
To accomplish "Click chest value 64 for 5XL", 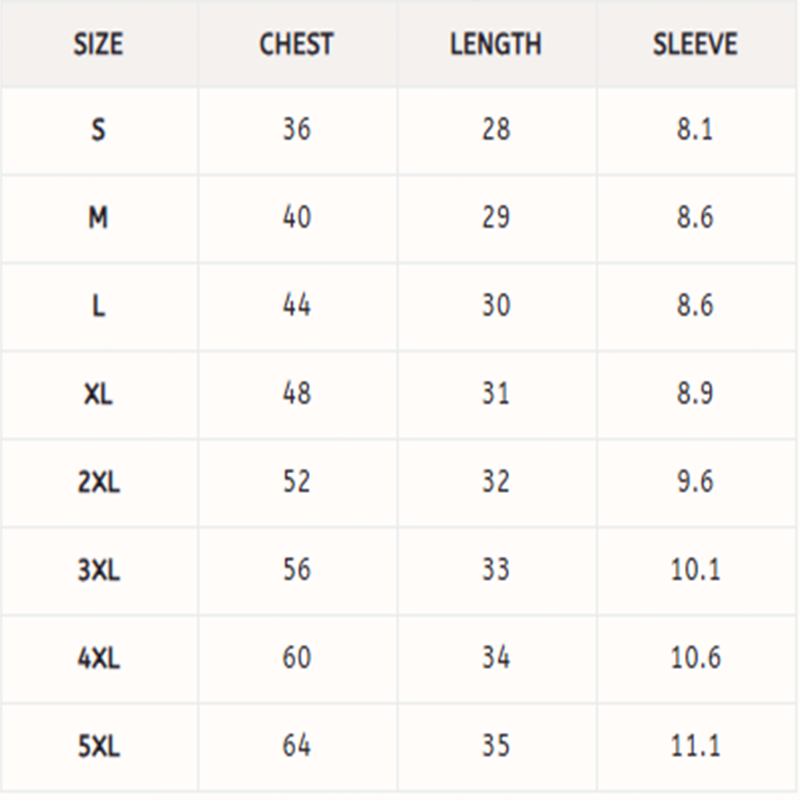I will tap(296, 746).
